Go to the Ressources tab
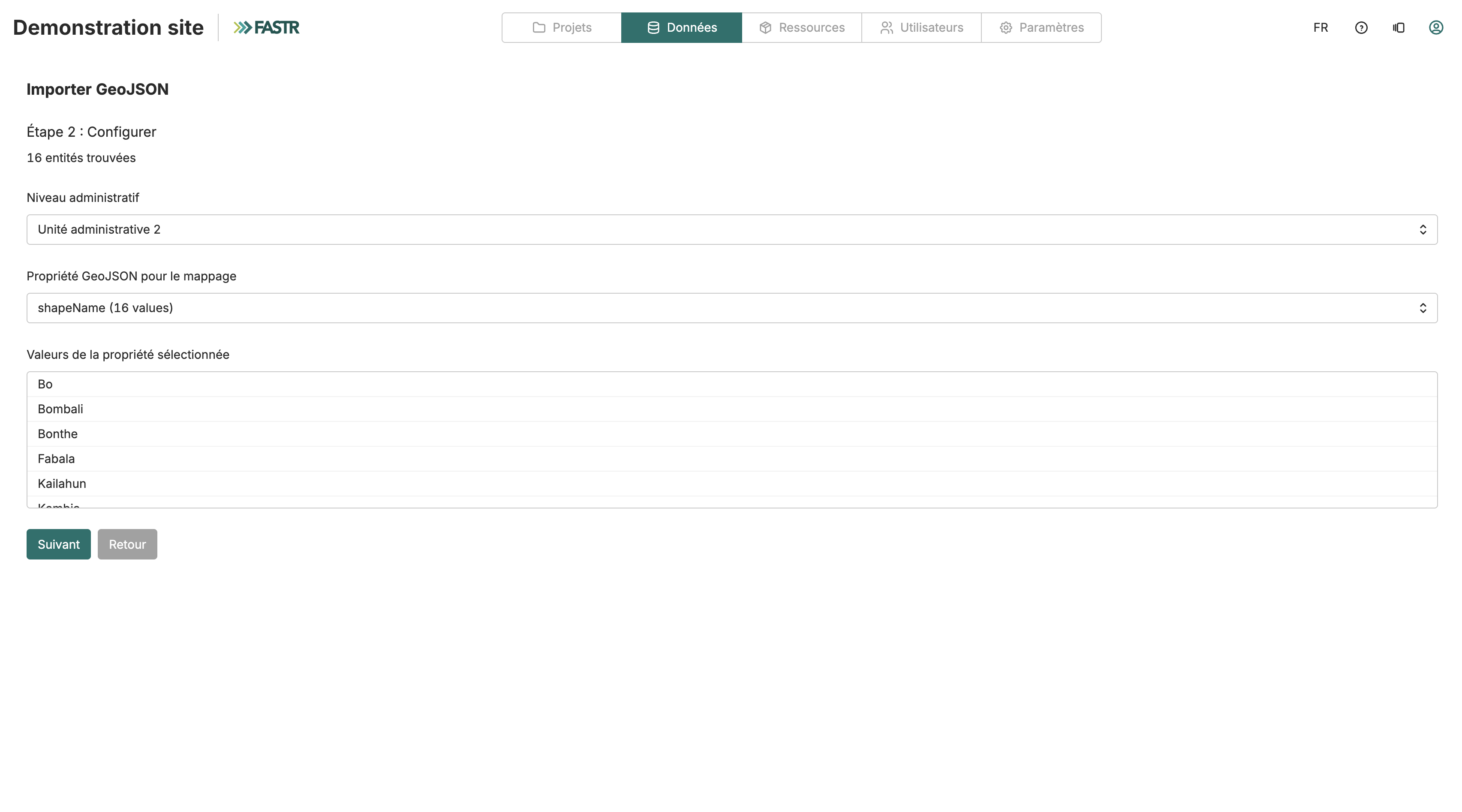1462x812 pixels. 801,28
